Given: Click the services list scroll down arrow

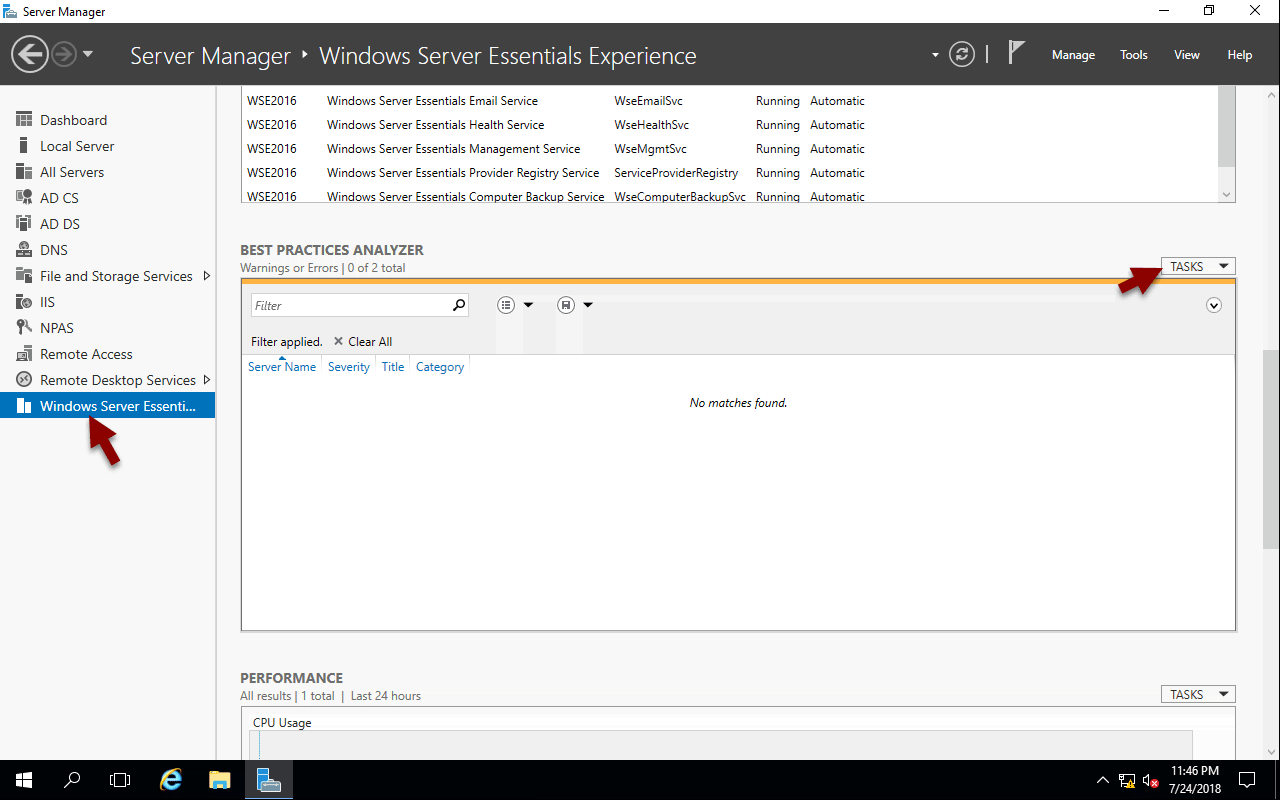Looking at the screenshot, I should click(1227, 194).
